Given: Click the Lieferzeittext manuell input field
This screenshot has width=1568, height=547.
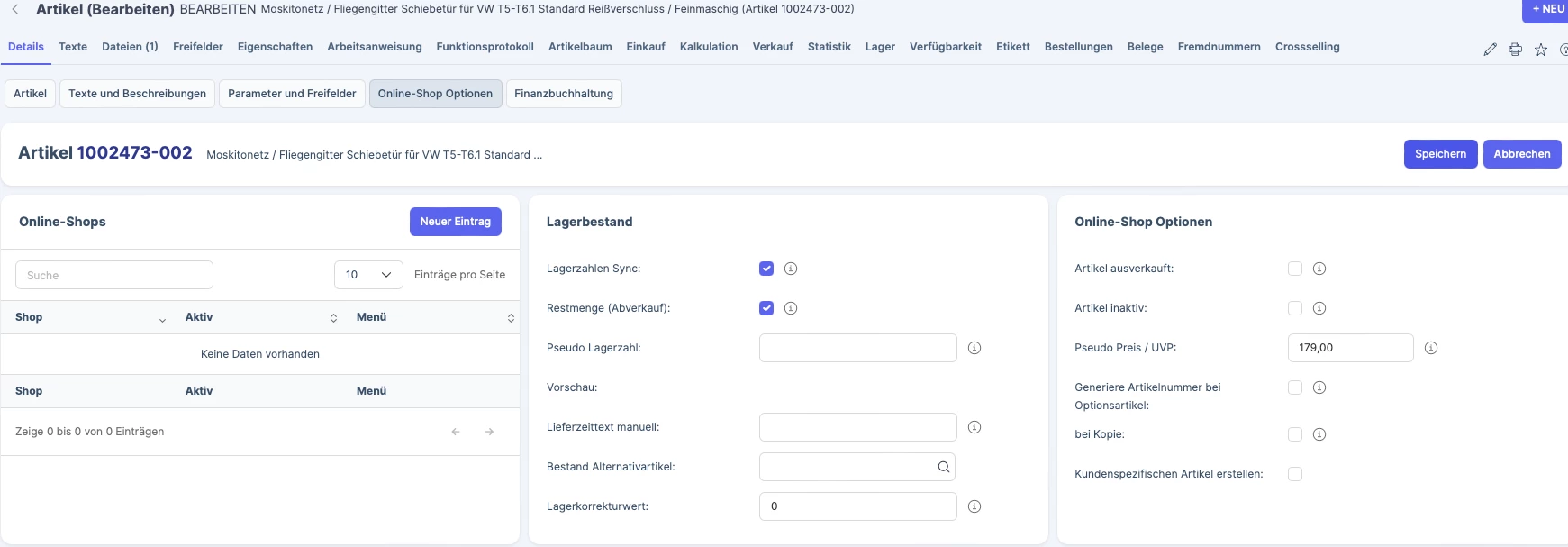Looking at the screenshot, I should pos(858,427).
